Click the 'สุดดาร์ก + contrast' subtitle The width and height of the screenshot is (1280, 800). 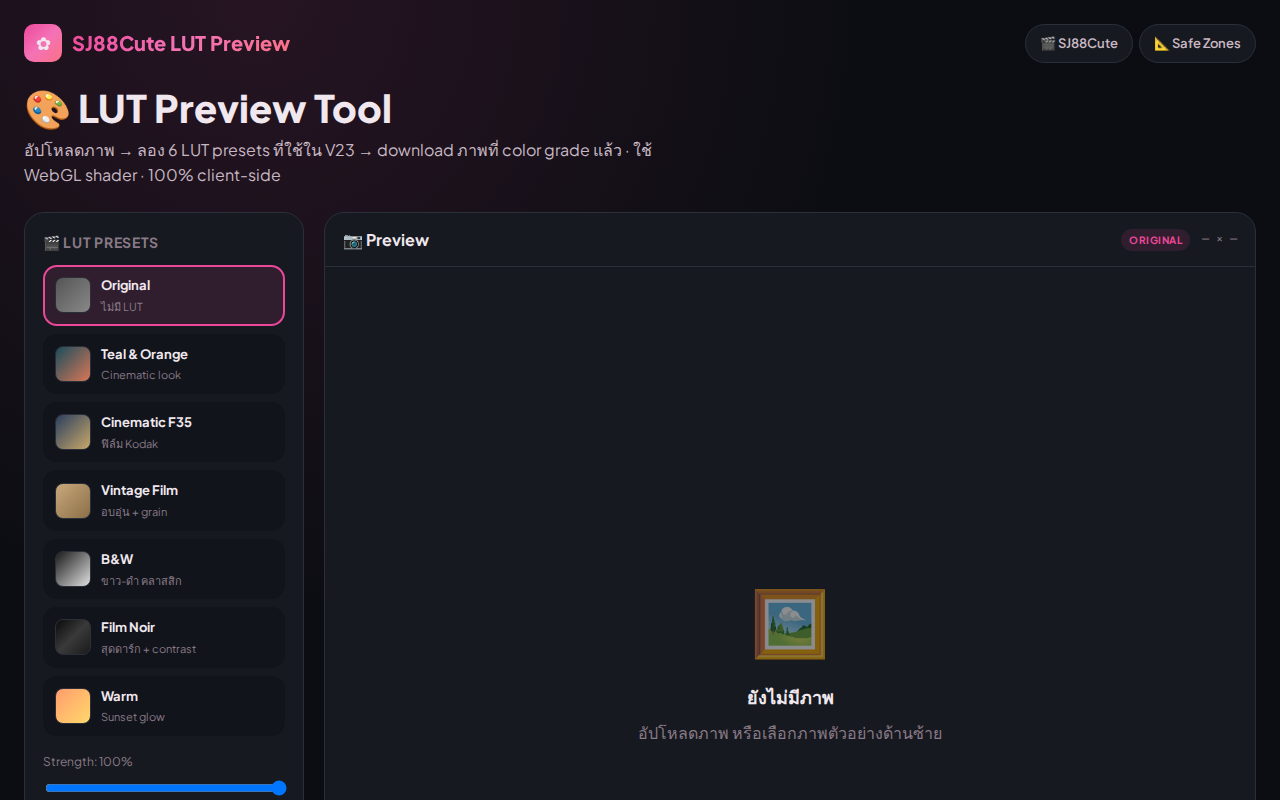[x=148, y=649]
